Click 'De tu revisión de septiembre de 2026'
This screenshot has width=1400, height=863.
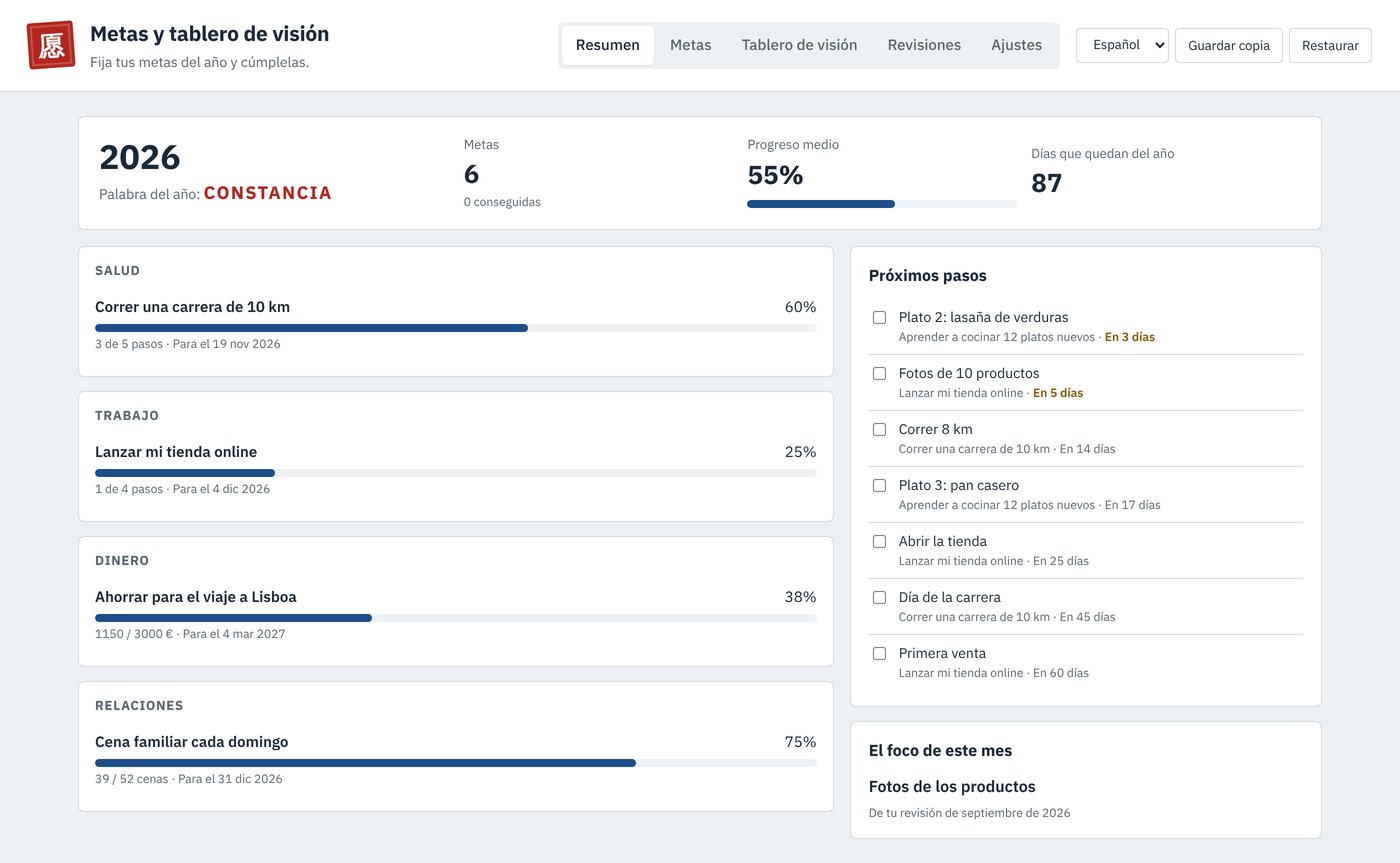[x=970, y=813]
